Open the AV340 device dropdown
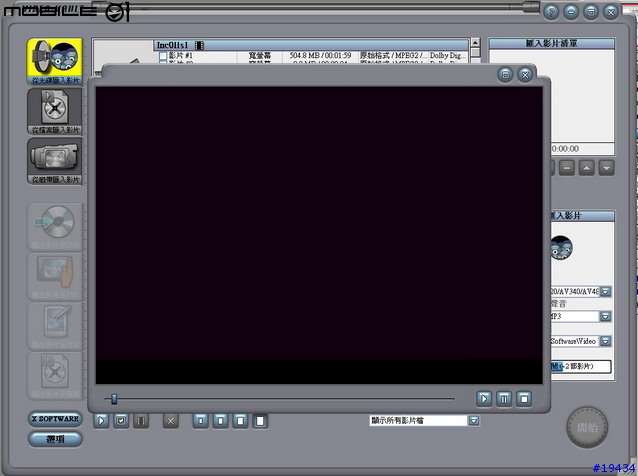638x476 pixels. click(605, 292)
